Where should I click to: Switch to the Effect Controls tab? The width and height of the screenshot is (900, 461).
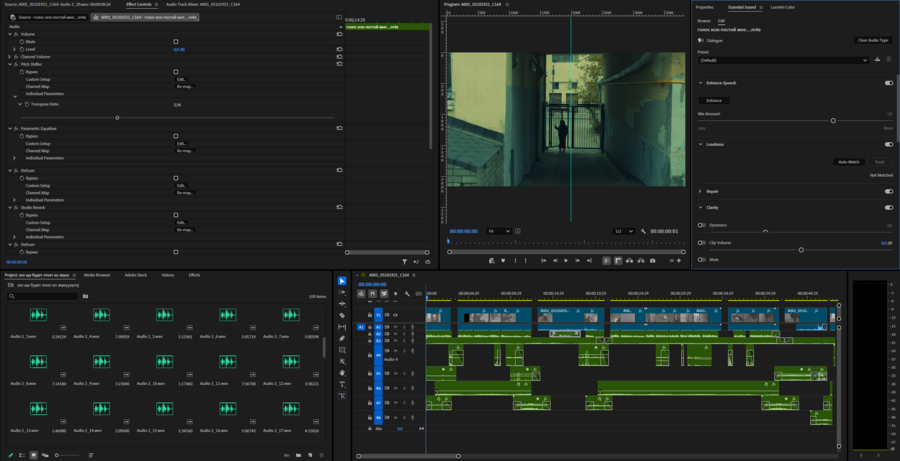(138, 4)
